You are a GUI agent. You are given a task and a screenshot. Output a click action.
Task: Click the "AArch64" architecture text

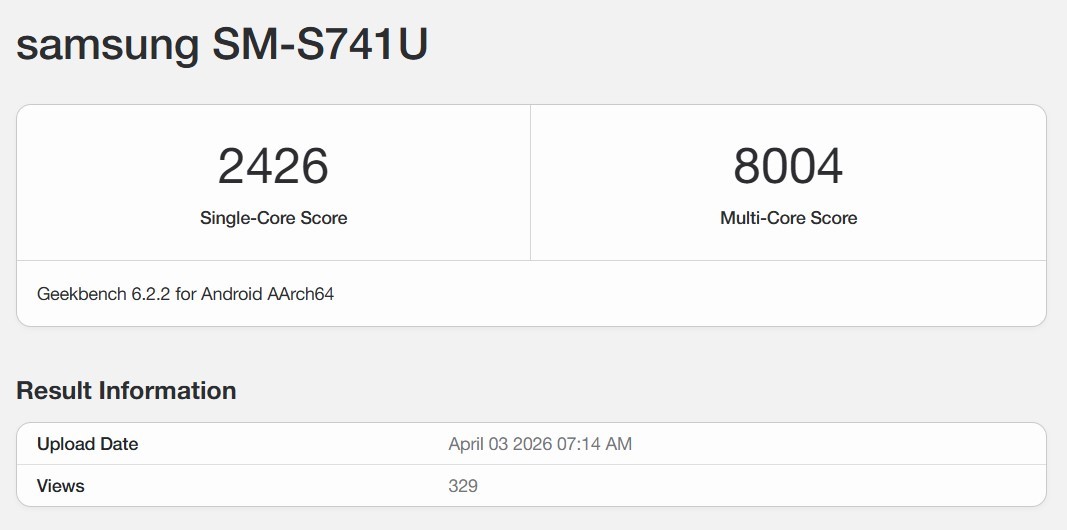point(301,294)
